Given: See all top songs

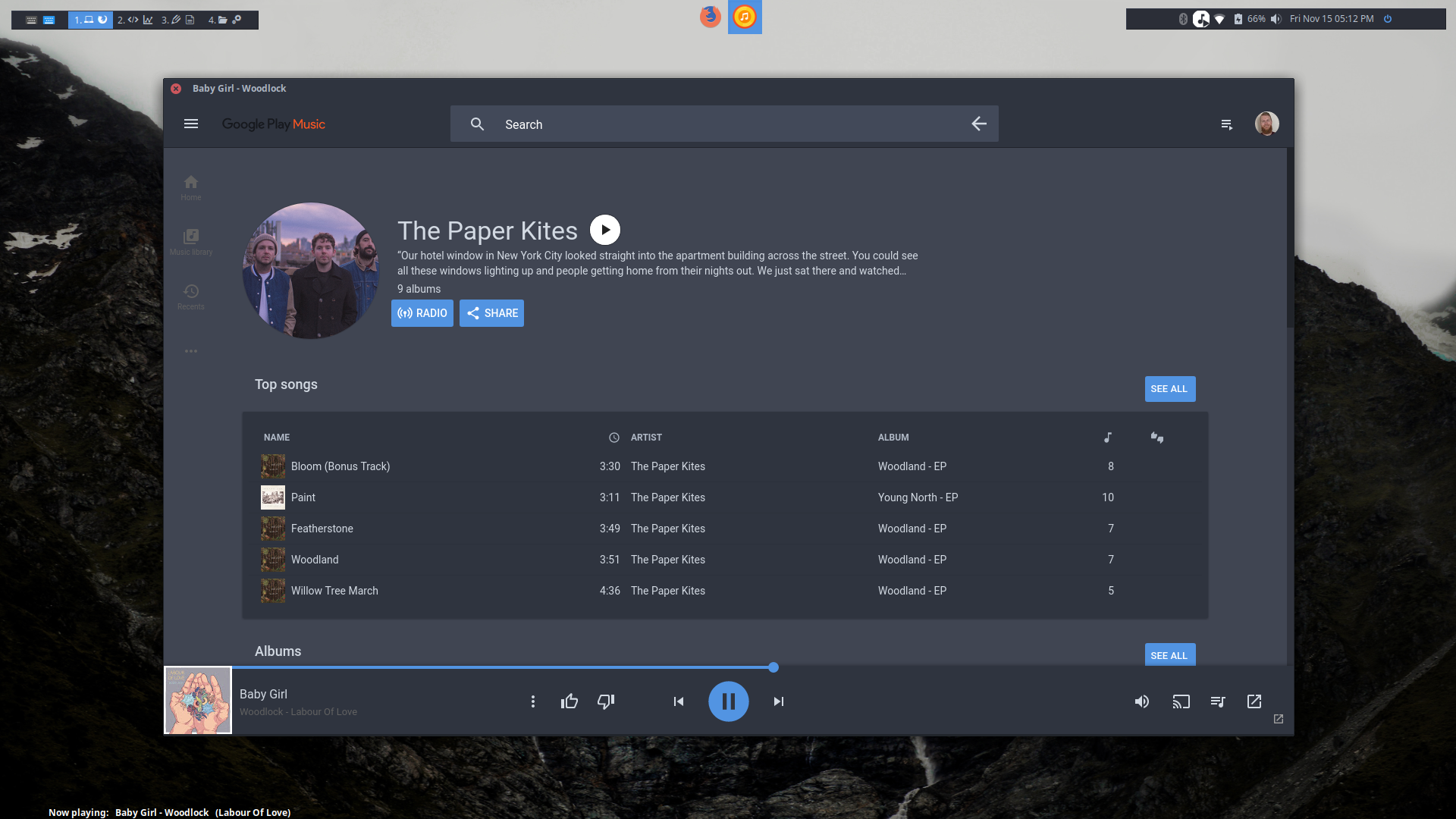Looking at the screenshot, I should click(1169, 389).
